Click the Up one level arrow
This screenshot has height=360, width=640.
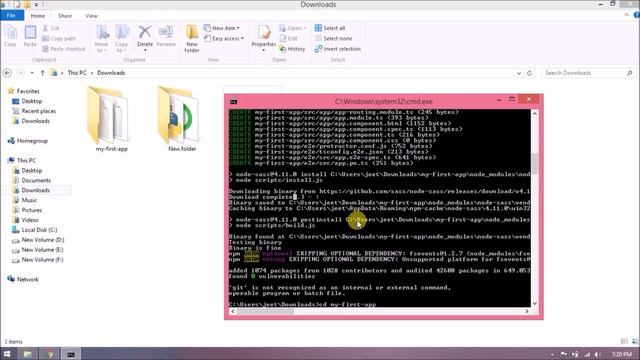pos(42,73)
